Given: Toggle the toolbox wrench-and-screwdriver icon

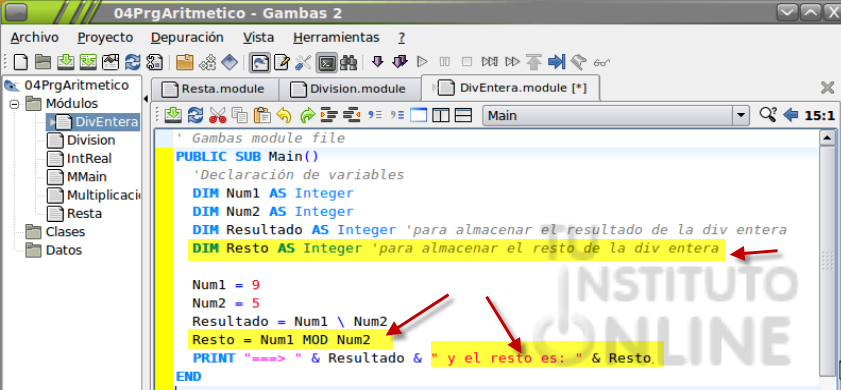Looking at the screenshot, I should [304, 62].
